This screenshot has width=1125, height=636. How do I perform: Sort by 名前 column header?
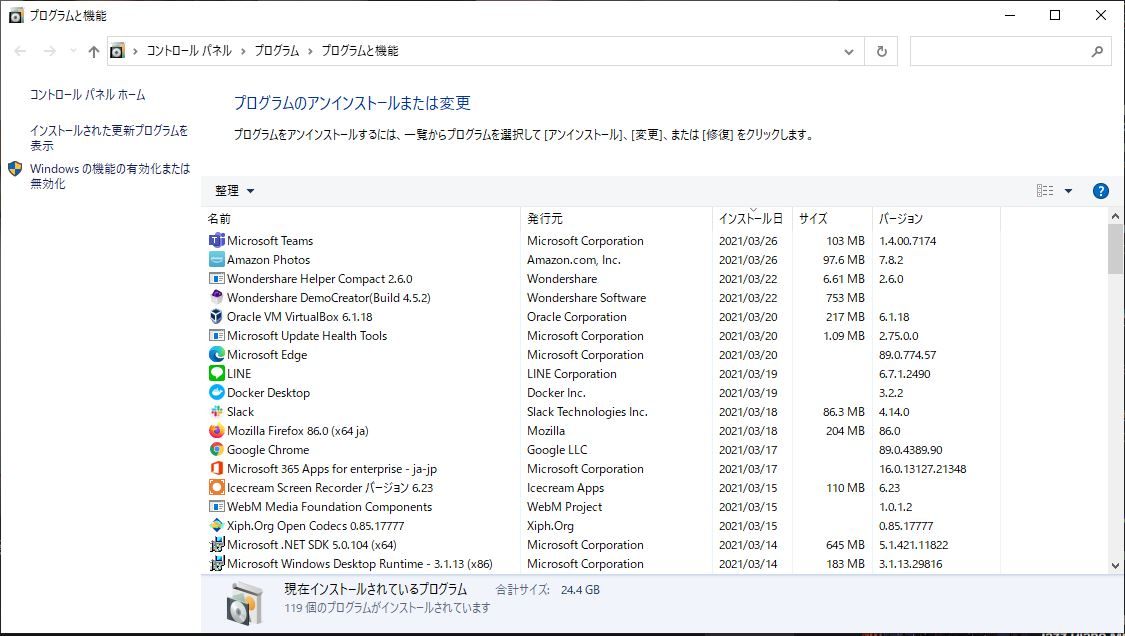[361, 218]
